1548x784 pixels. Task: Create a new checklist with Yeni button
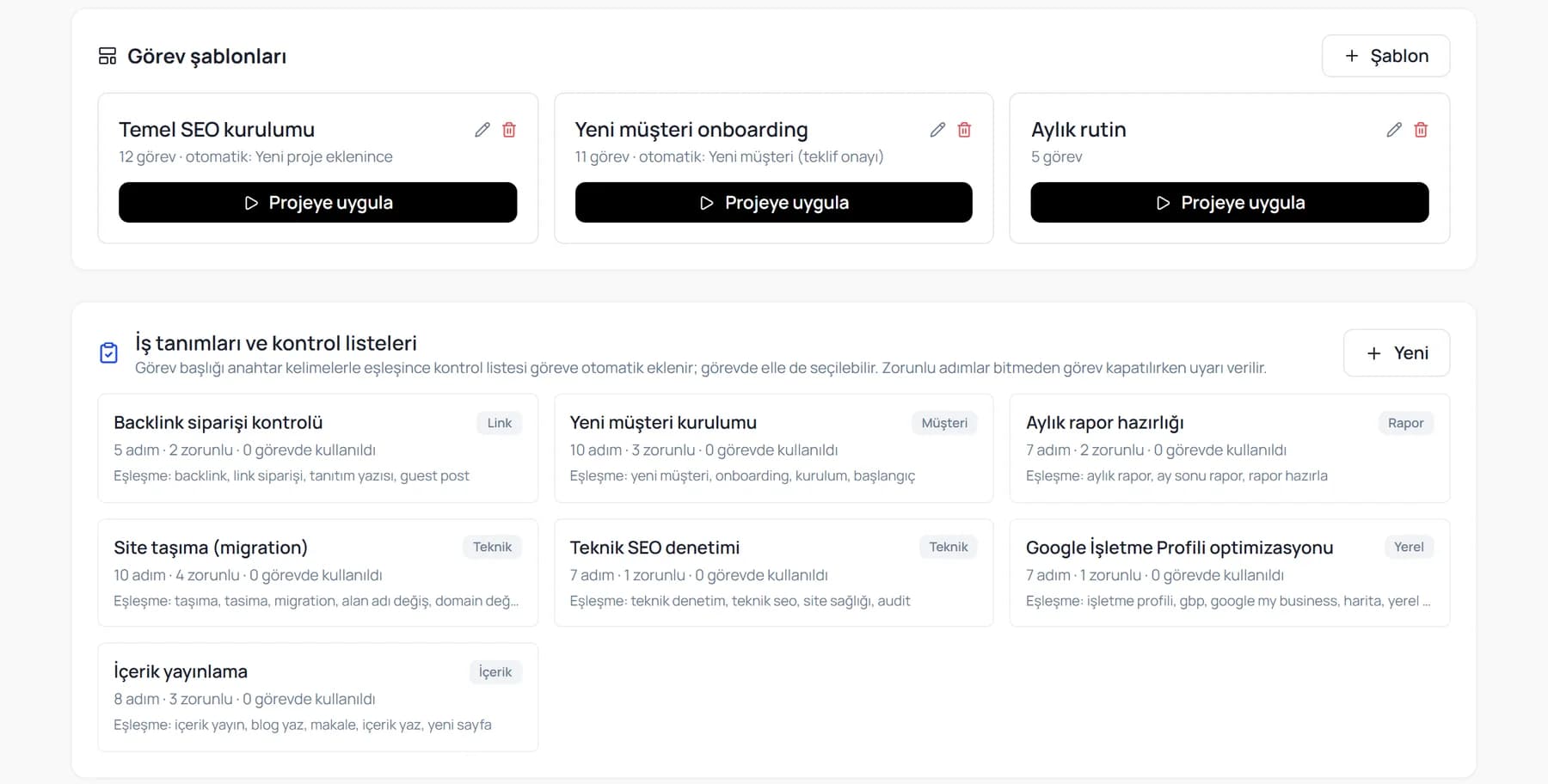pos(1397,353)
